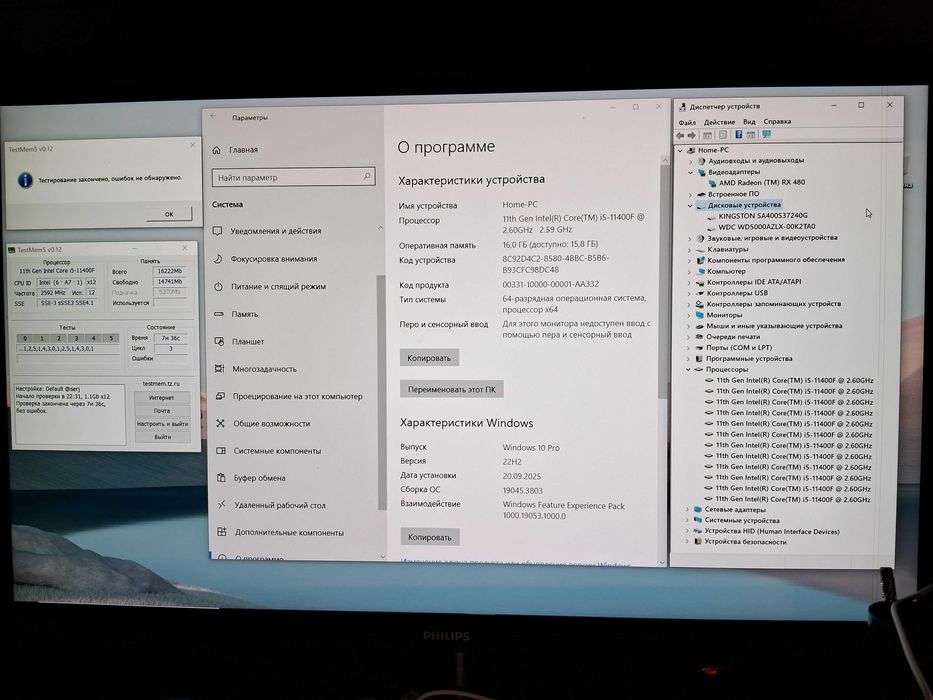Click the search magnifier icon in Settings
This screenshot has width=933, height=700.
[x=367, y=177]
